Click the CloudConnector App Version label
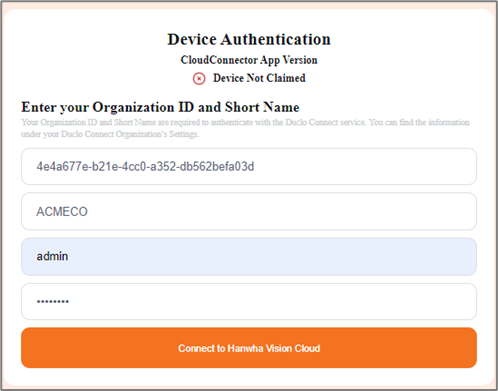 click(249, 60)
